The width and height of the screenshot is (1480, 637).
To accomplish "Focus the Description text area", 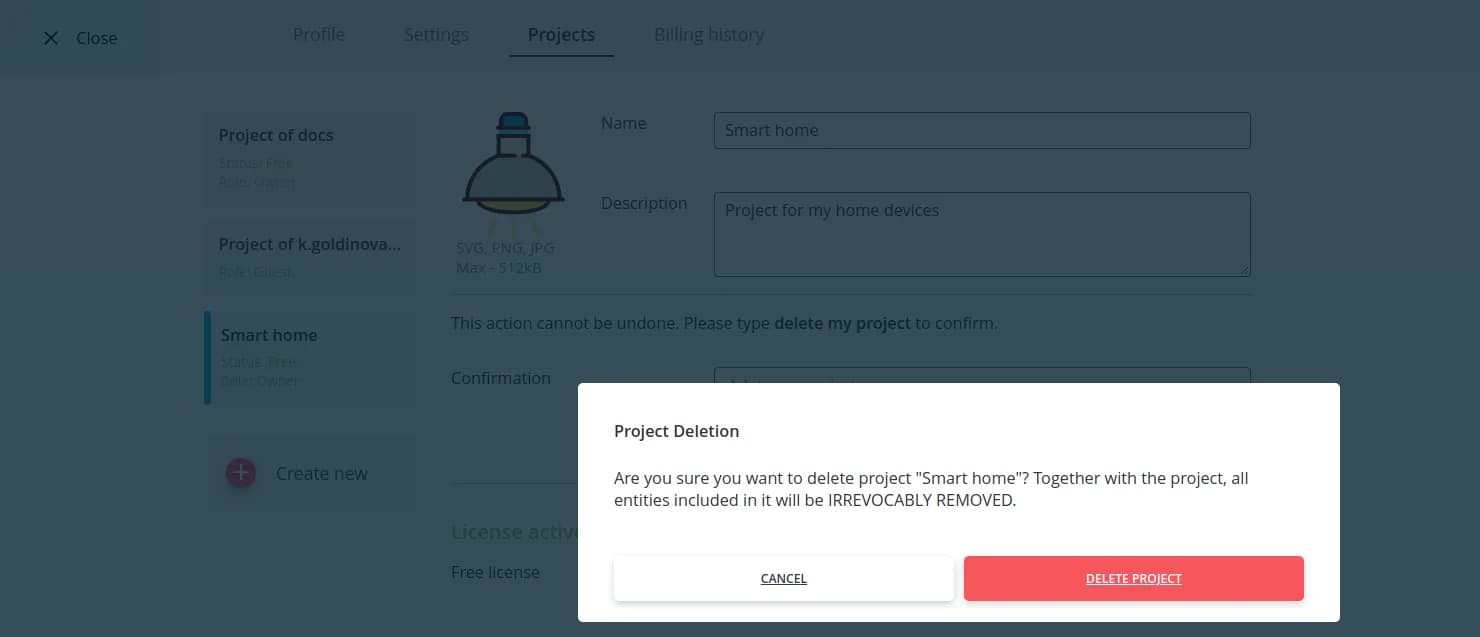I will pyautogui.click(x=981, y=234).
